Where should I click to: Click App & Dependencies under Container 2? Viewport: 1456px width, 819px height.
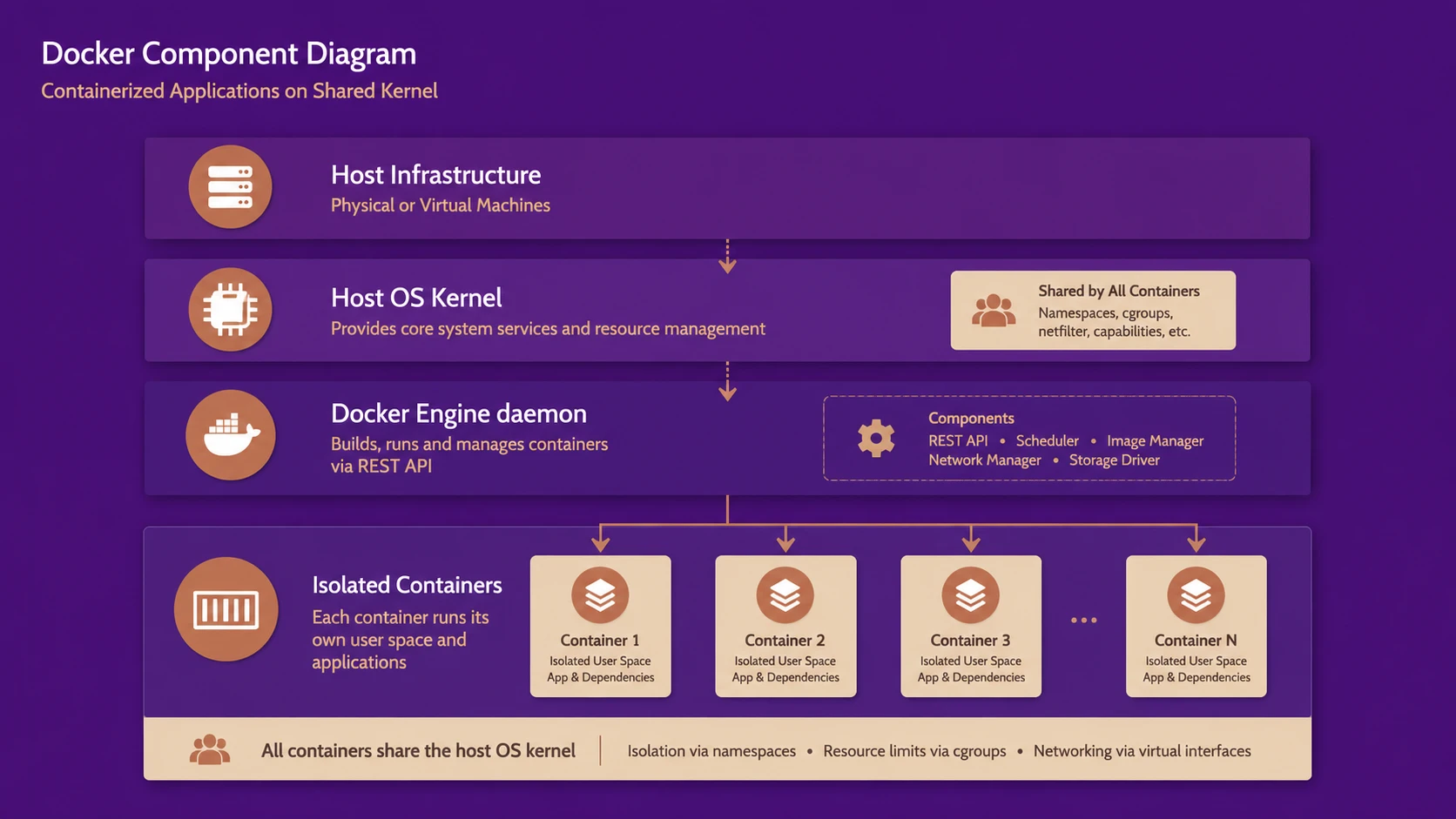(785, 678)
